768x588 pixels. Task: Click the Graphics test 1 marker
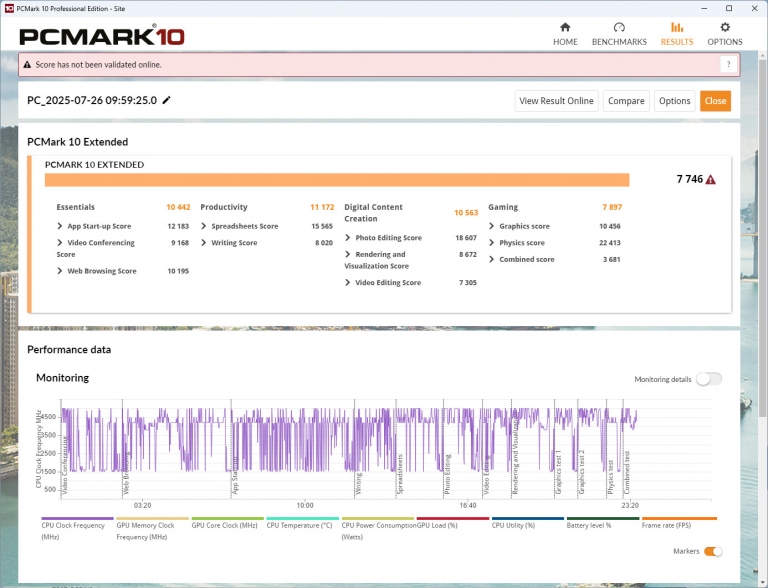[558, 471]
